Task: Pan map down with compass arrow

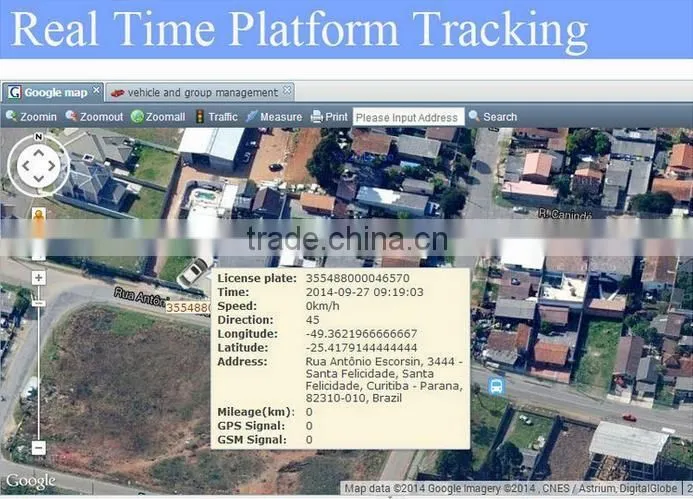Action: pos(38,179)
